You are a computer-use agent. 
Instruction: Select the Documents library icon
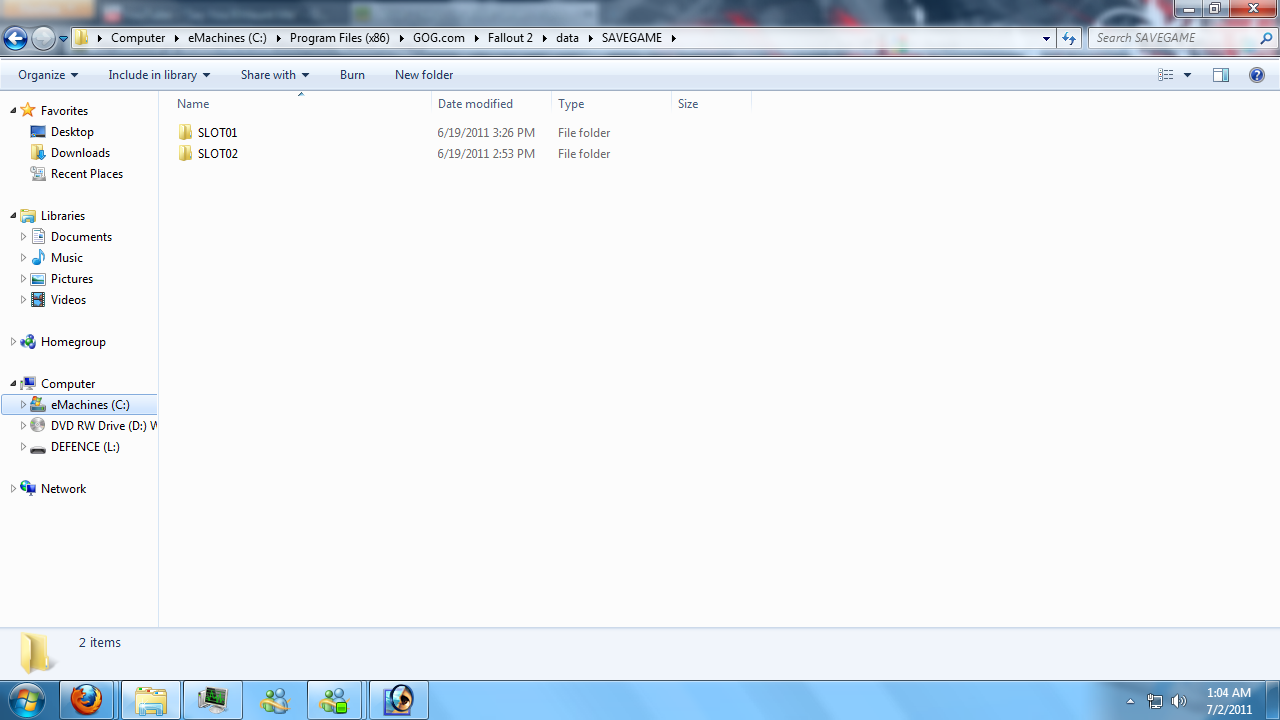(x=38, y=237)
